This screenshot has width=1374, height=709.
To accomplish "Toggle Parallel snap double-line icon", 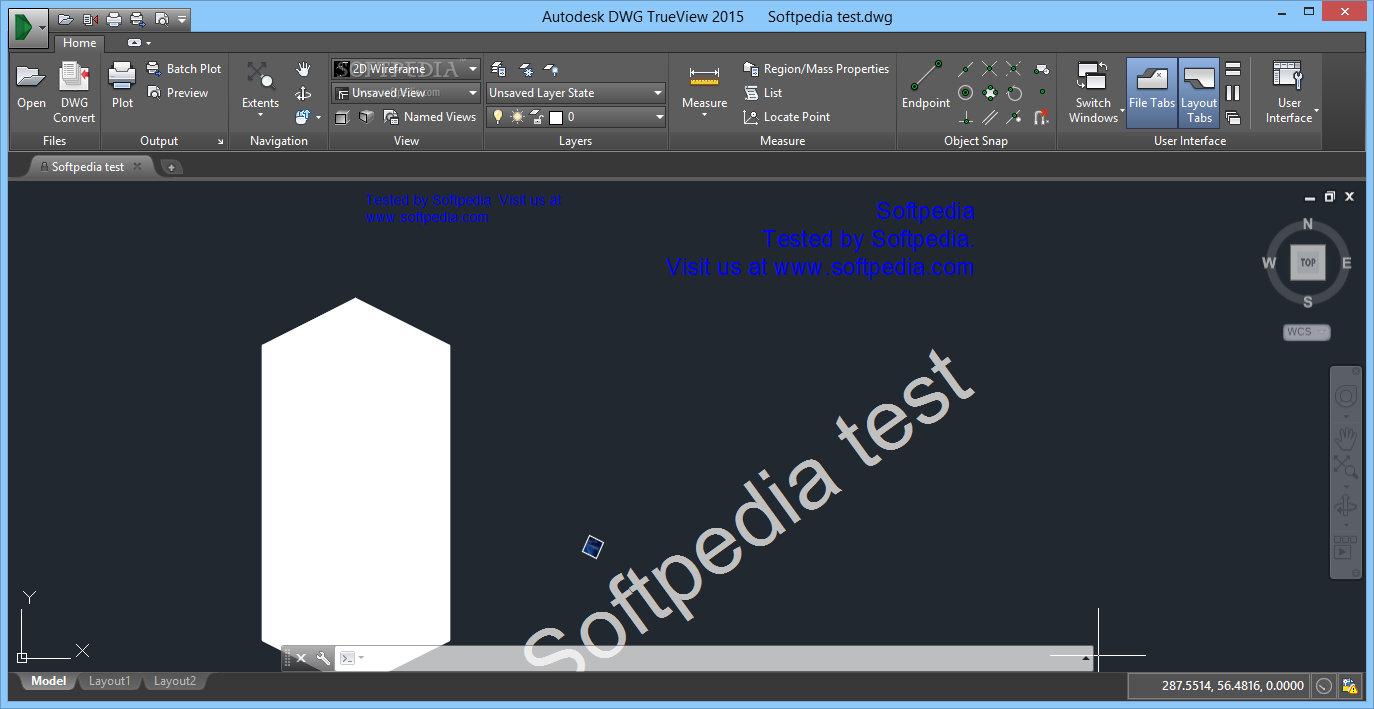I will click(989, 117).
